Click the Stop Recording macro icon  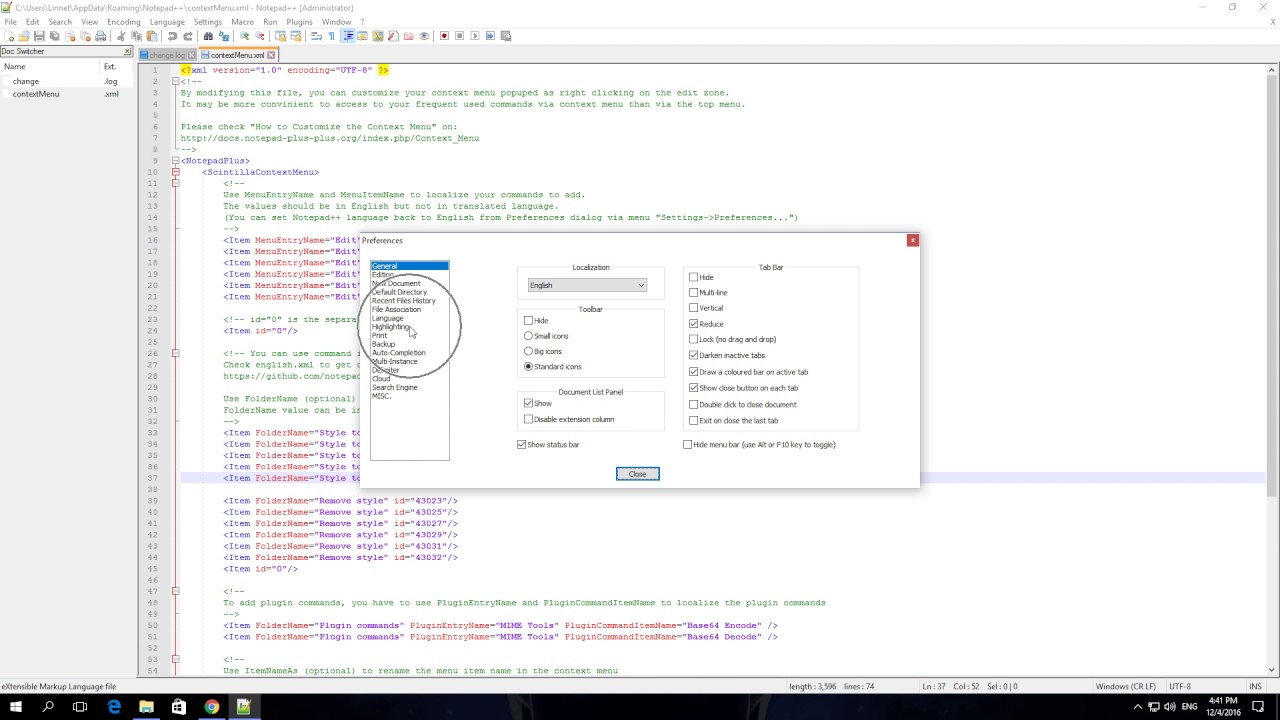(x=459, y=36)
